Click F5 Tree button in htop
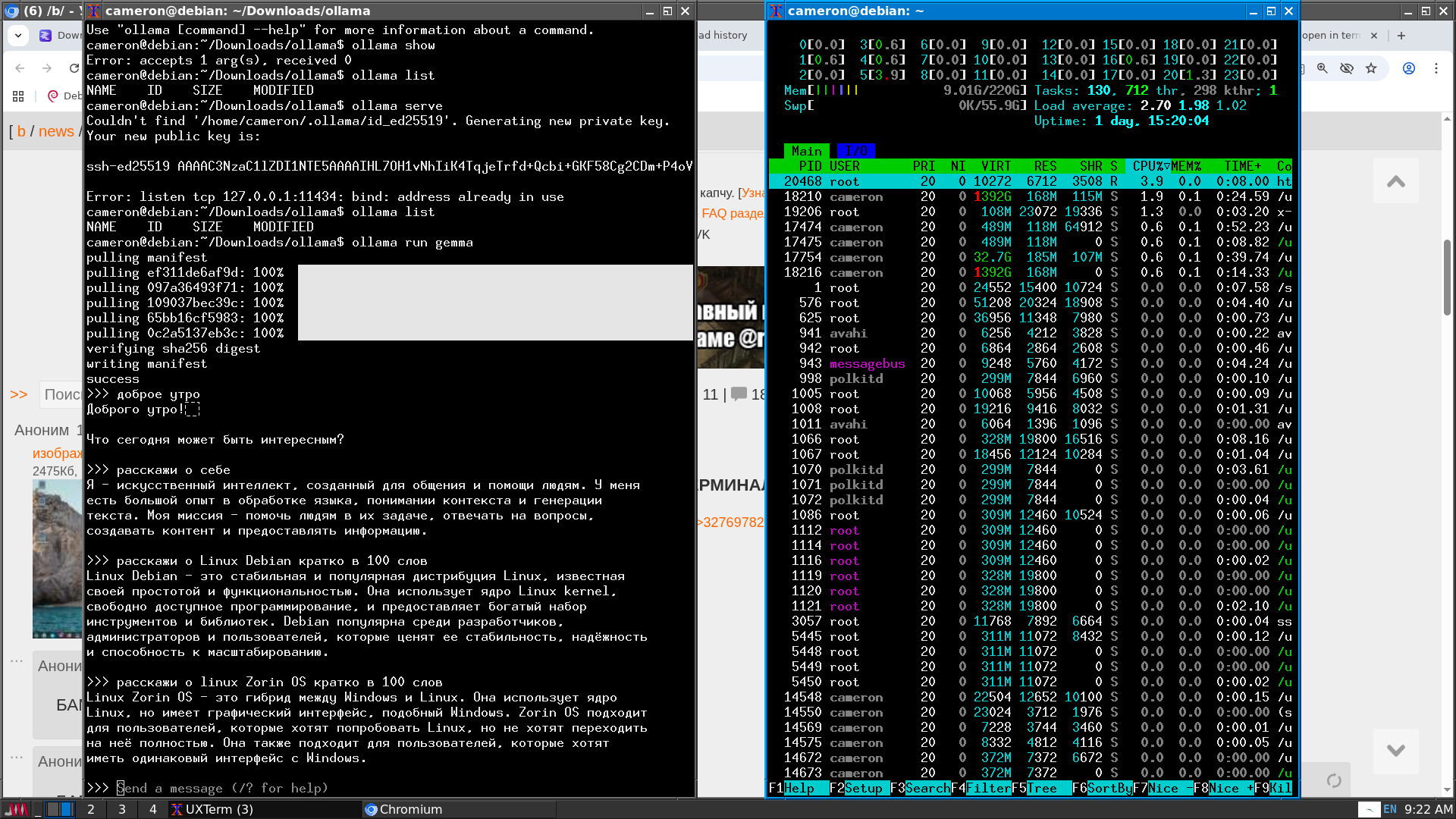Screen dimensions: 1456x819 pyautogui.click(x=1040, y=788)
